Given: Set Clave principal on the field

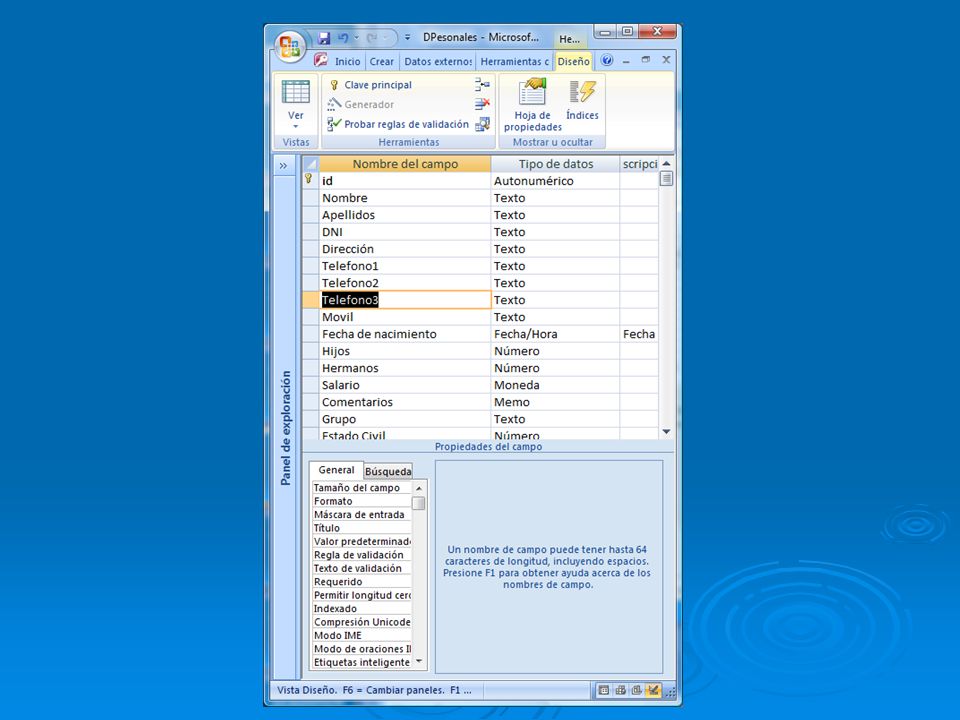Looking at the screenshot, I should [370, 85].
